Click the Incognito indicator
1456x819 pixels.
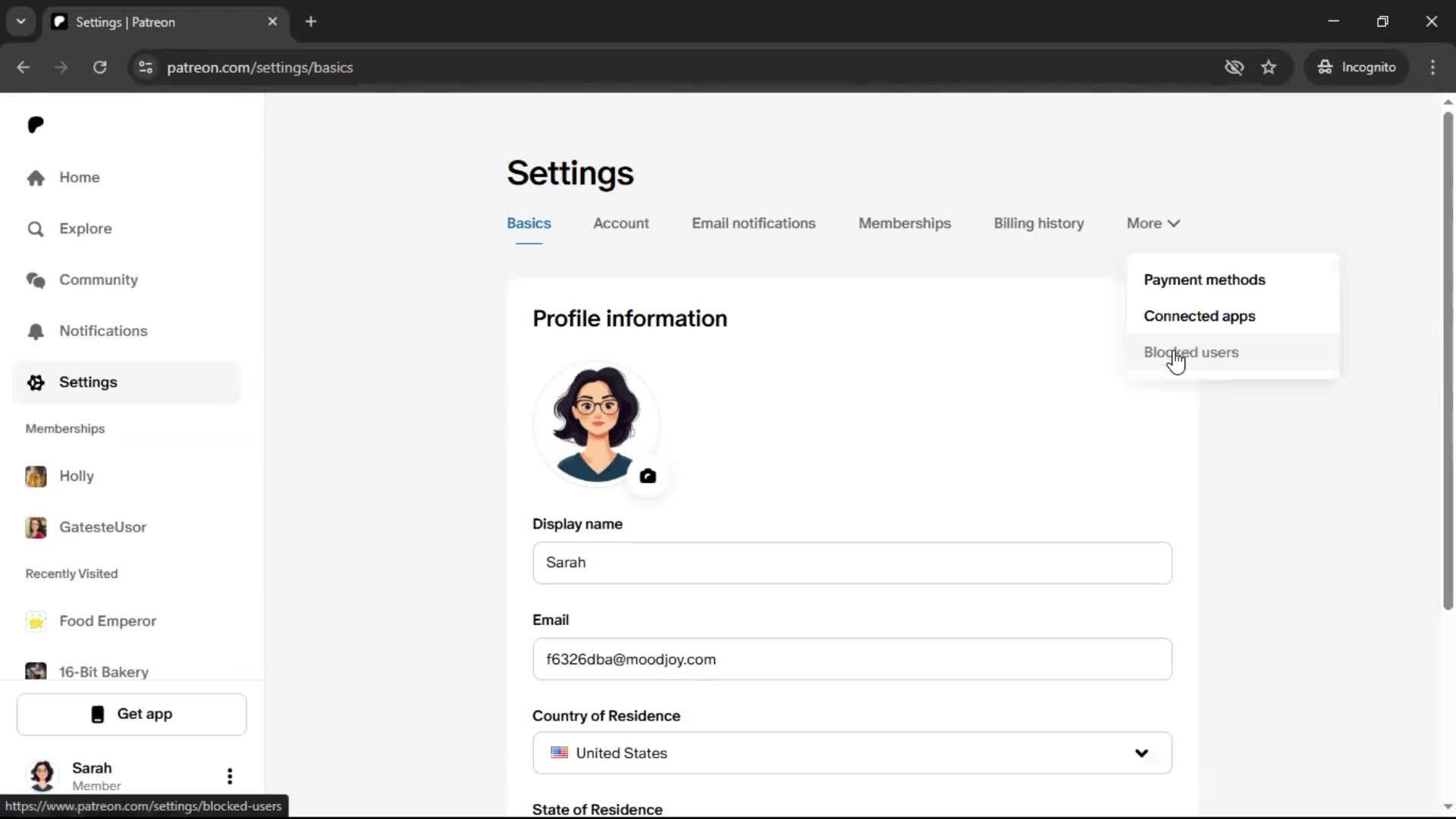pyautogui.click(x=1356, y=67)
